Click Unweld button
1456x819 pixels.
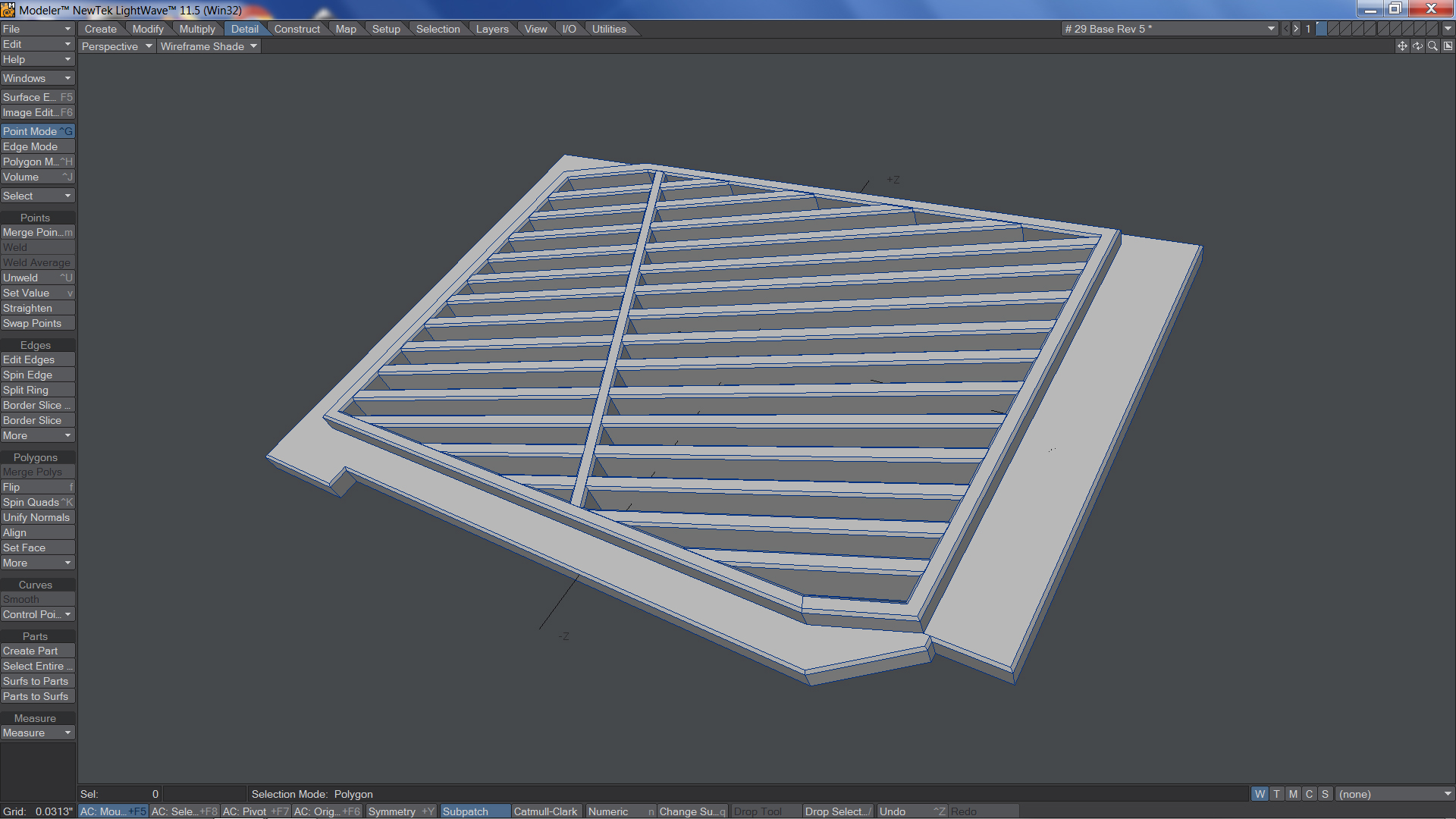37,278
